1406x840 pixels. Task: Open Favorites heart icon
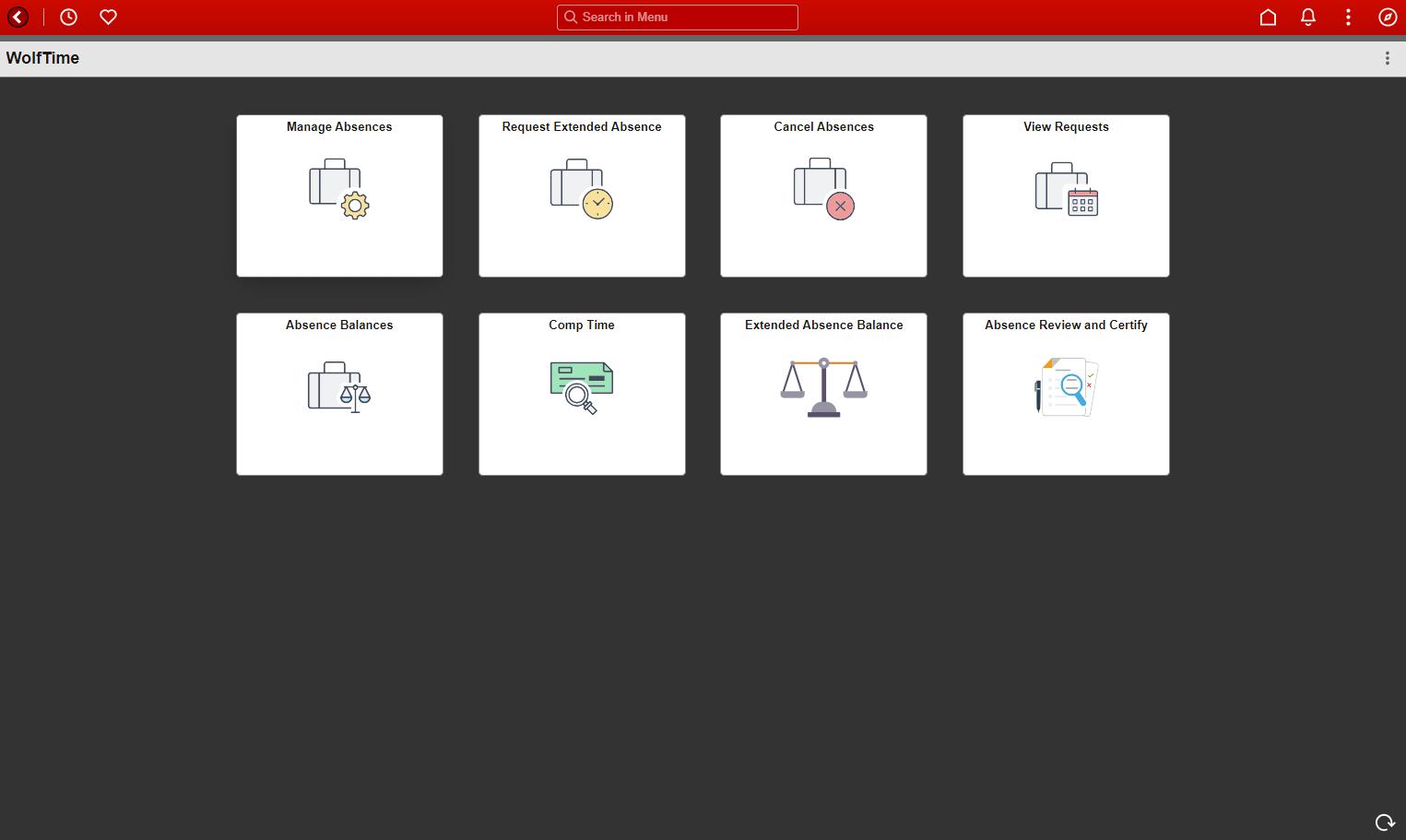(x=108, y=17)
